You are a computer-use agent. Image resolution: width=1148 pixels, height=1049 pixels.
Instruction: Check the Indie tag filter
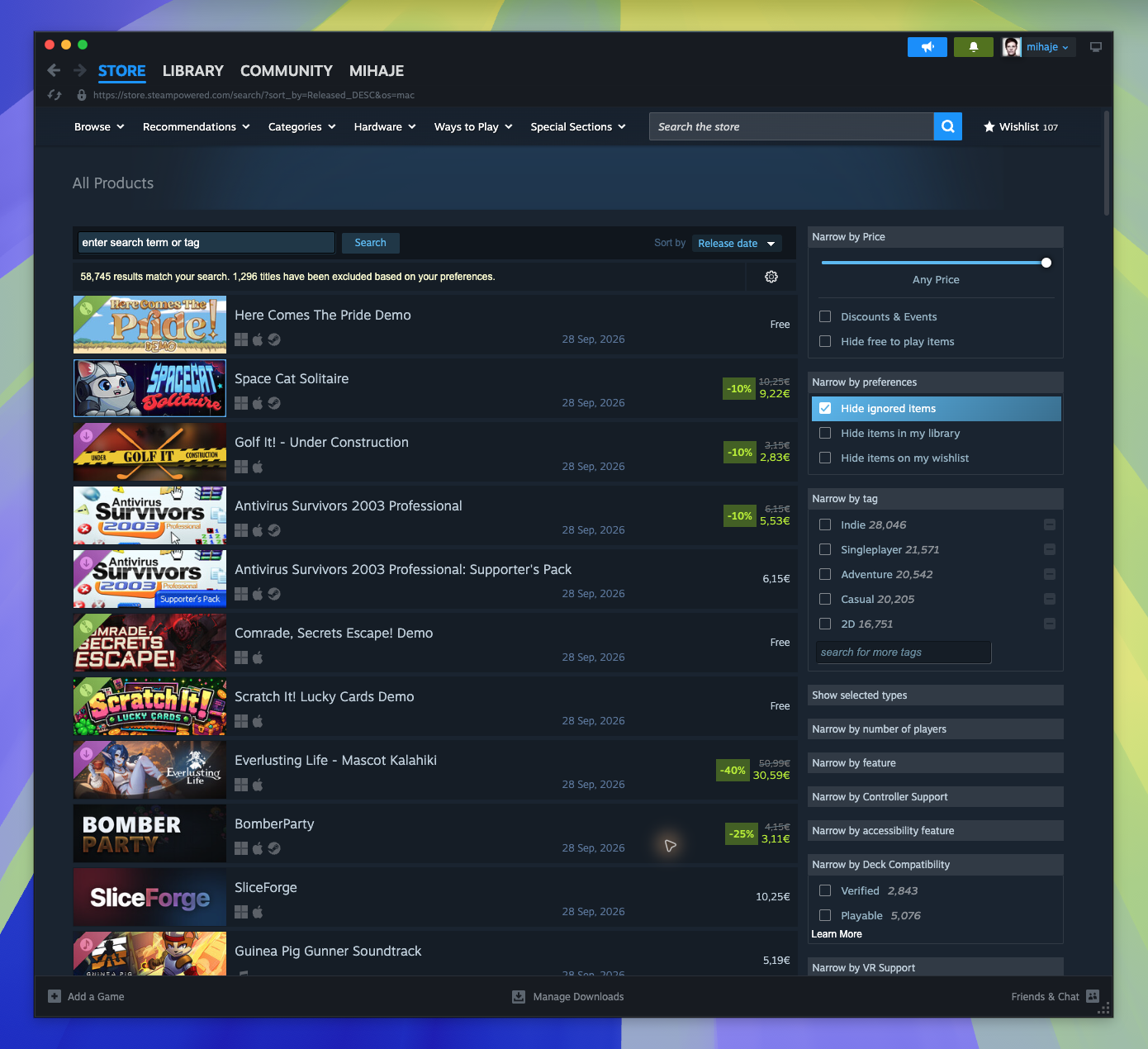(825, 524)
